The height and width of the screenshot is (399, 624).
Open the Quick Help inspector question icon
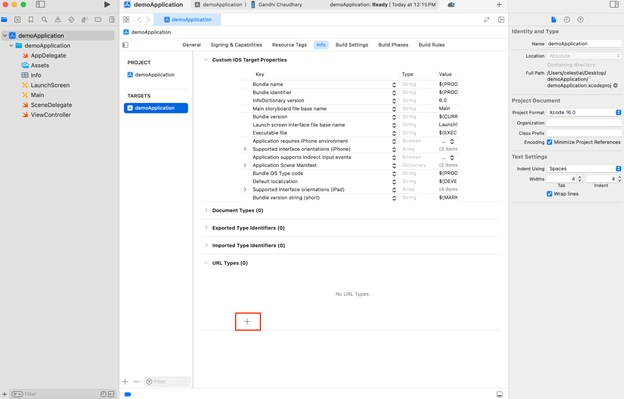580,19
